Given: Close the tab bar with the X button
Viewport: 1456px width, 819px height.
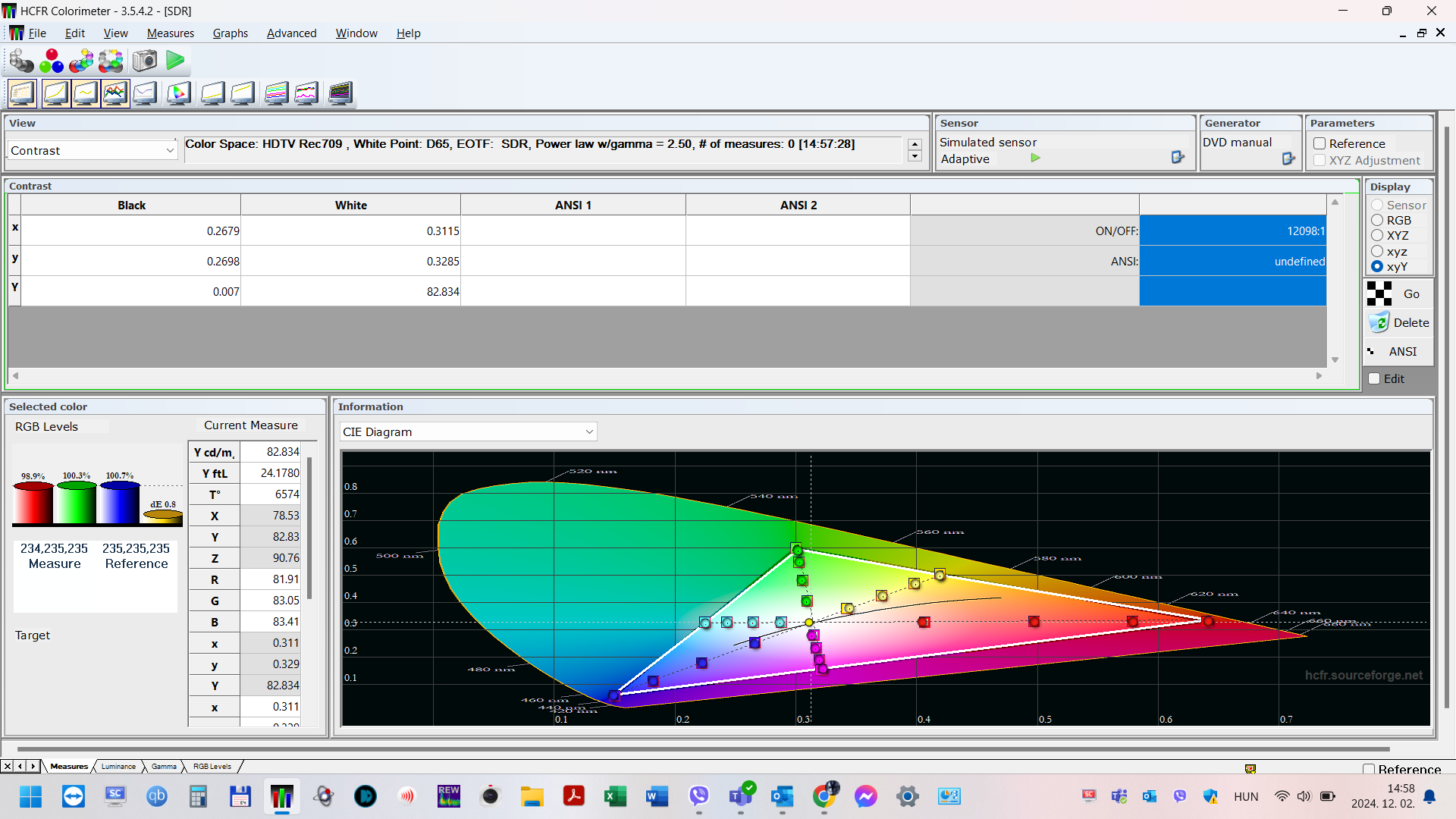Looking at the screenshot, I should point(7,766).
